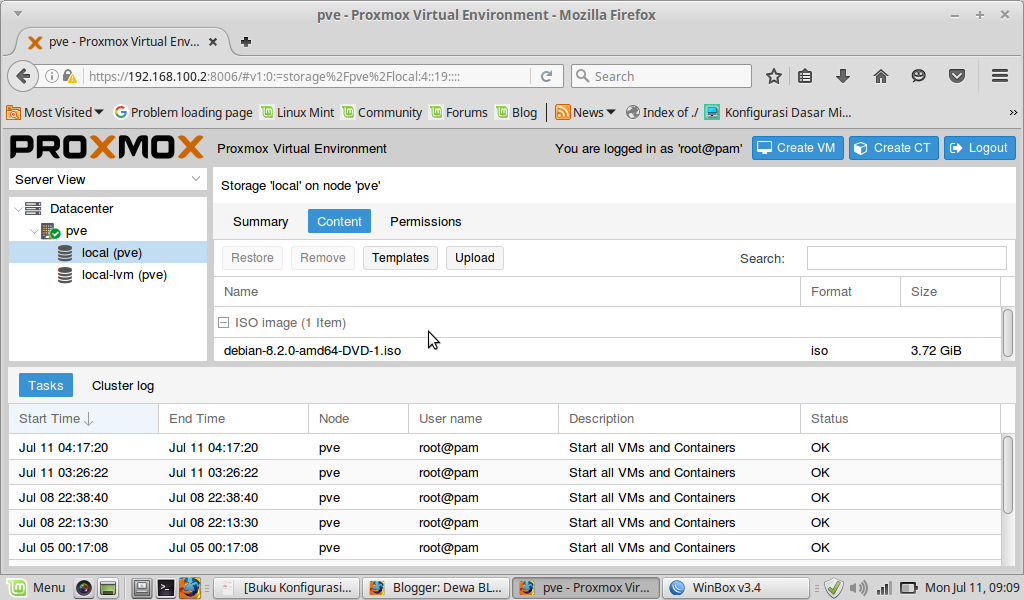Open the Linux Mint Menu button
Screen dimensions: 1024x600
pos(37,588)
